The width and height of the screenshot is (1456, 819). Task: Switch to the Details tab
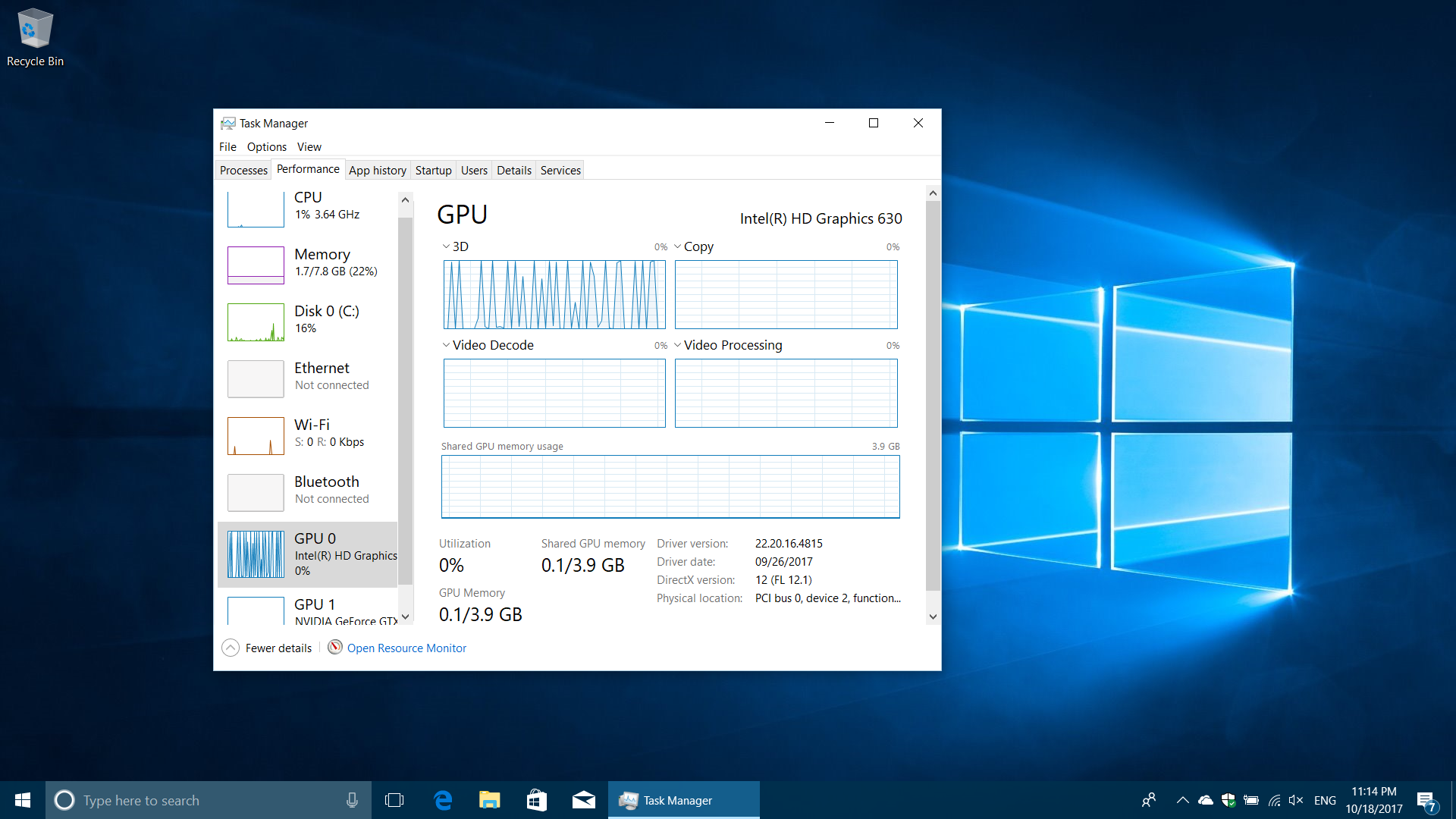tap(514, 171)
